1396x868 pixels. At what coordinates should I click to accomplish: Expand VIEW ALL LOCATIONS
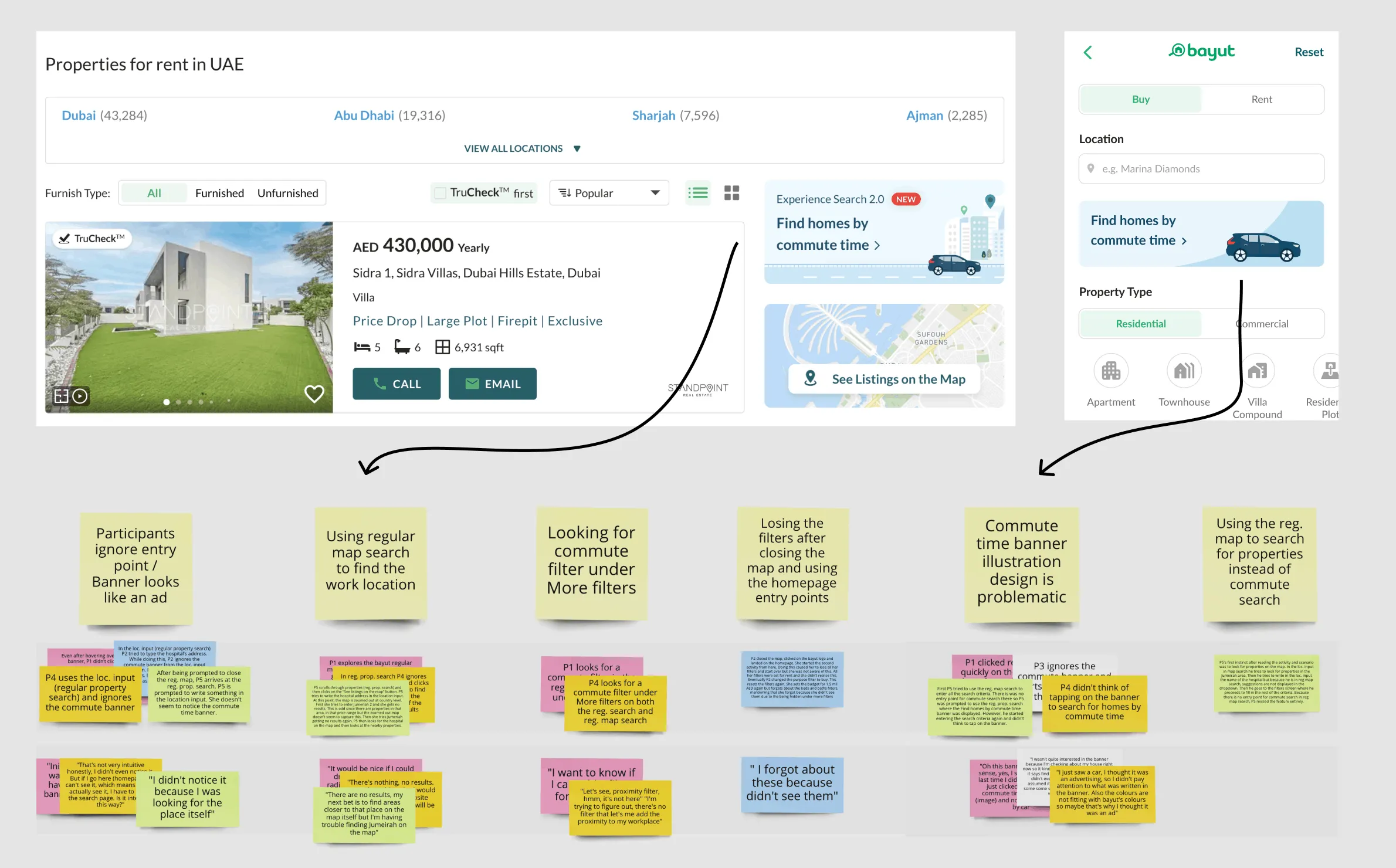click(522, 148)
